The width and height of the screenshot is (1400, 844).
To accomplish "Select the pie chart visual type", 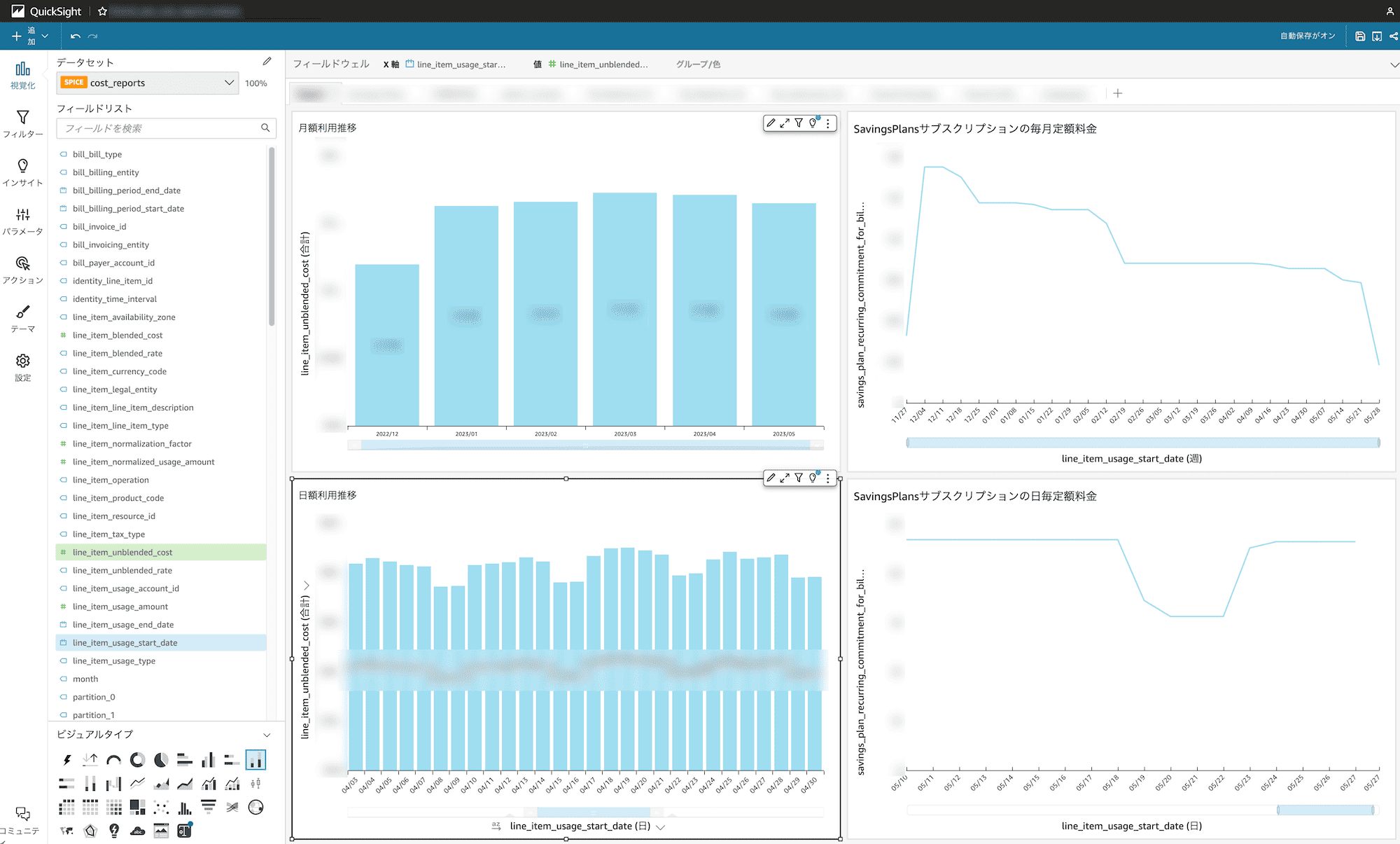I will coord(161,760).
